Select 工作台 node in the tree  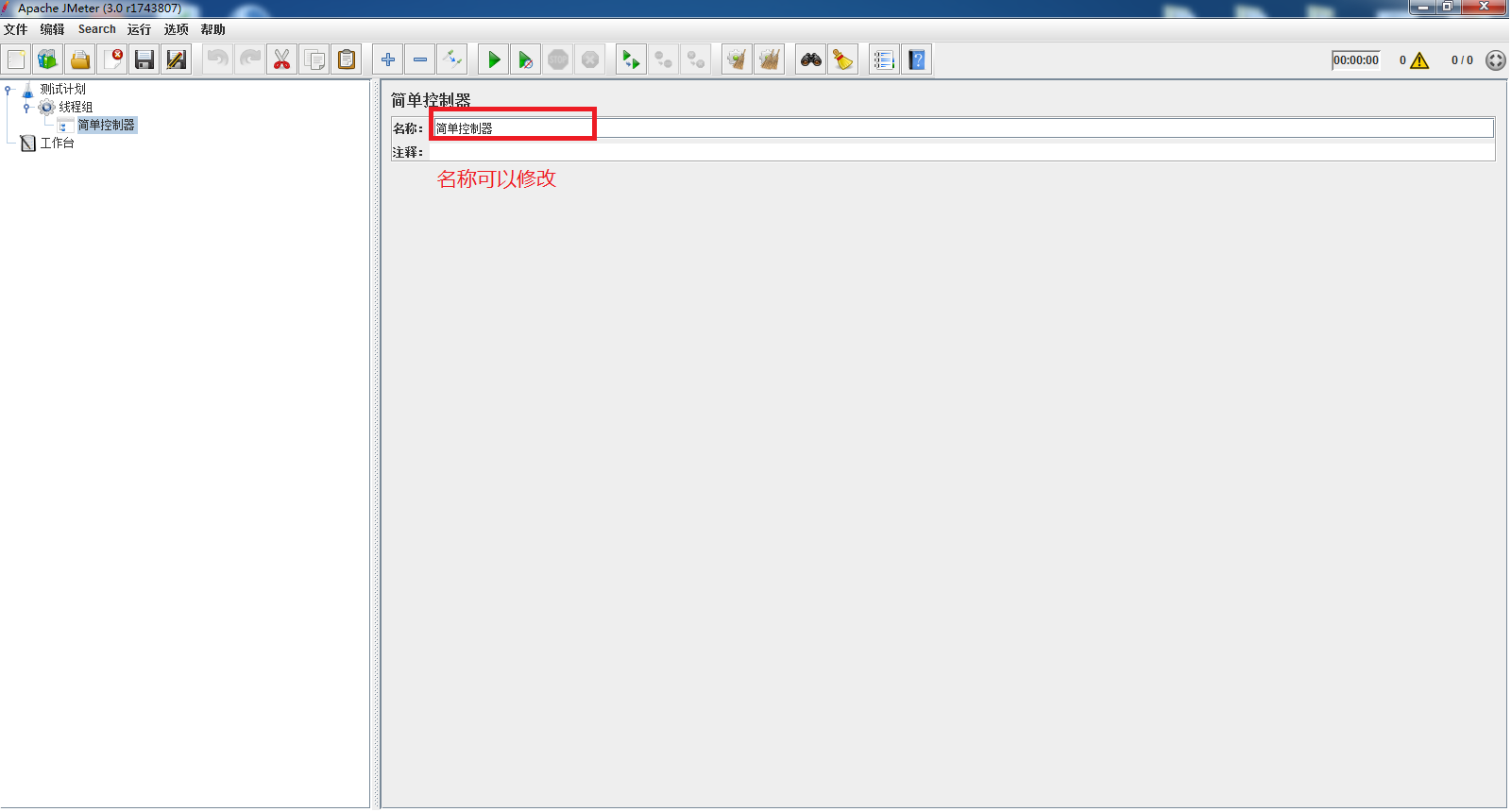57,143
